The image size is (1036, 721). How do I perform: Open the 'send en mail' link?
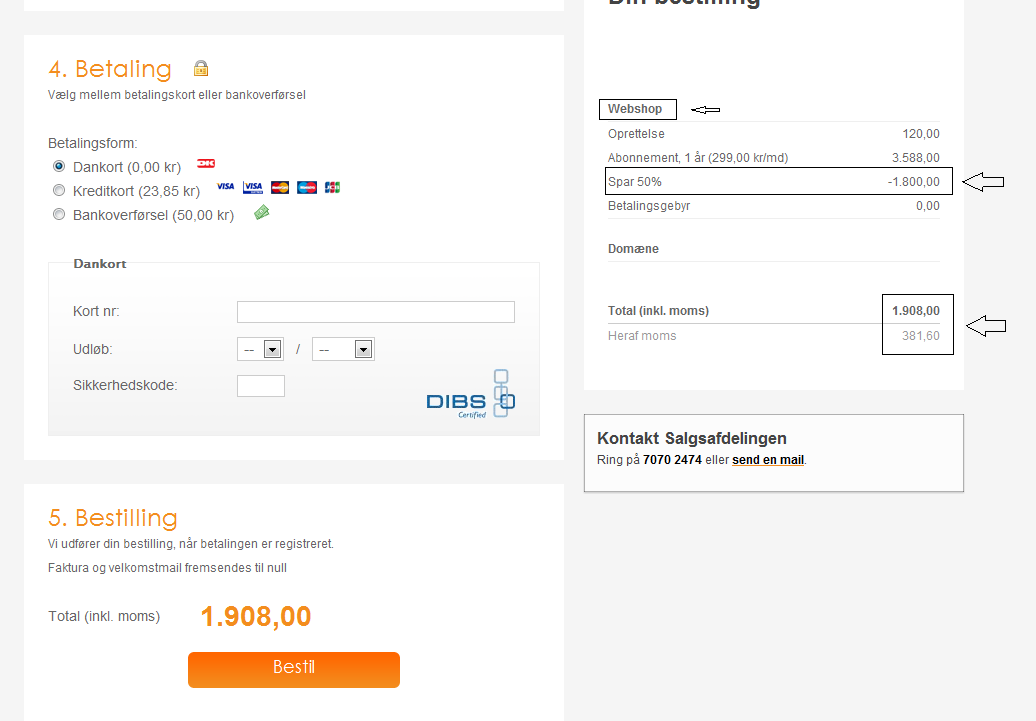768,460
